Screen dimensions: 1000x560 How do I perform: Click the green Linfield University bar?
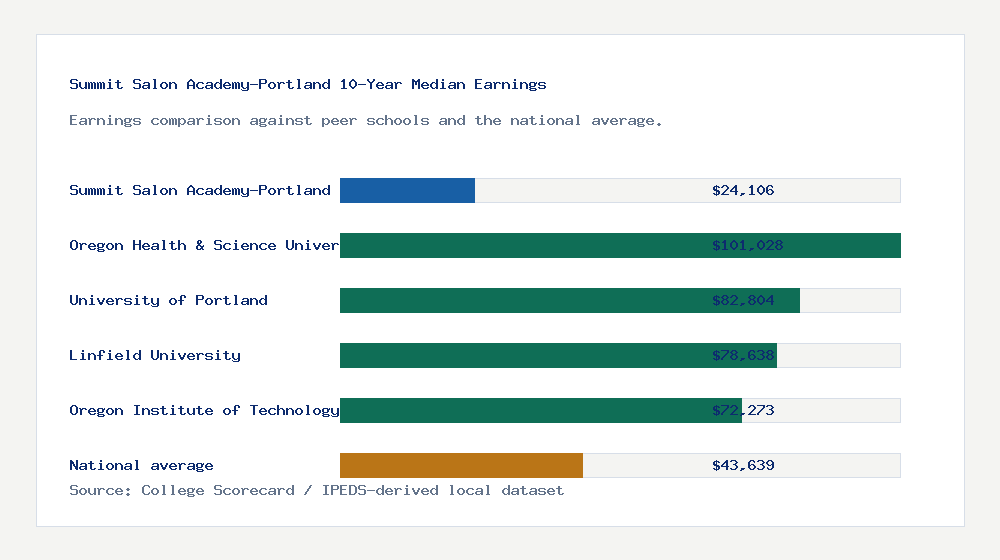558,355
